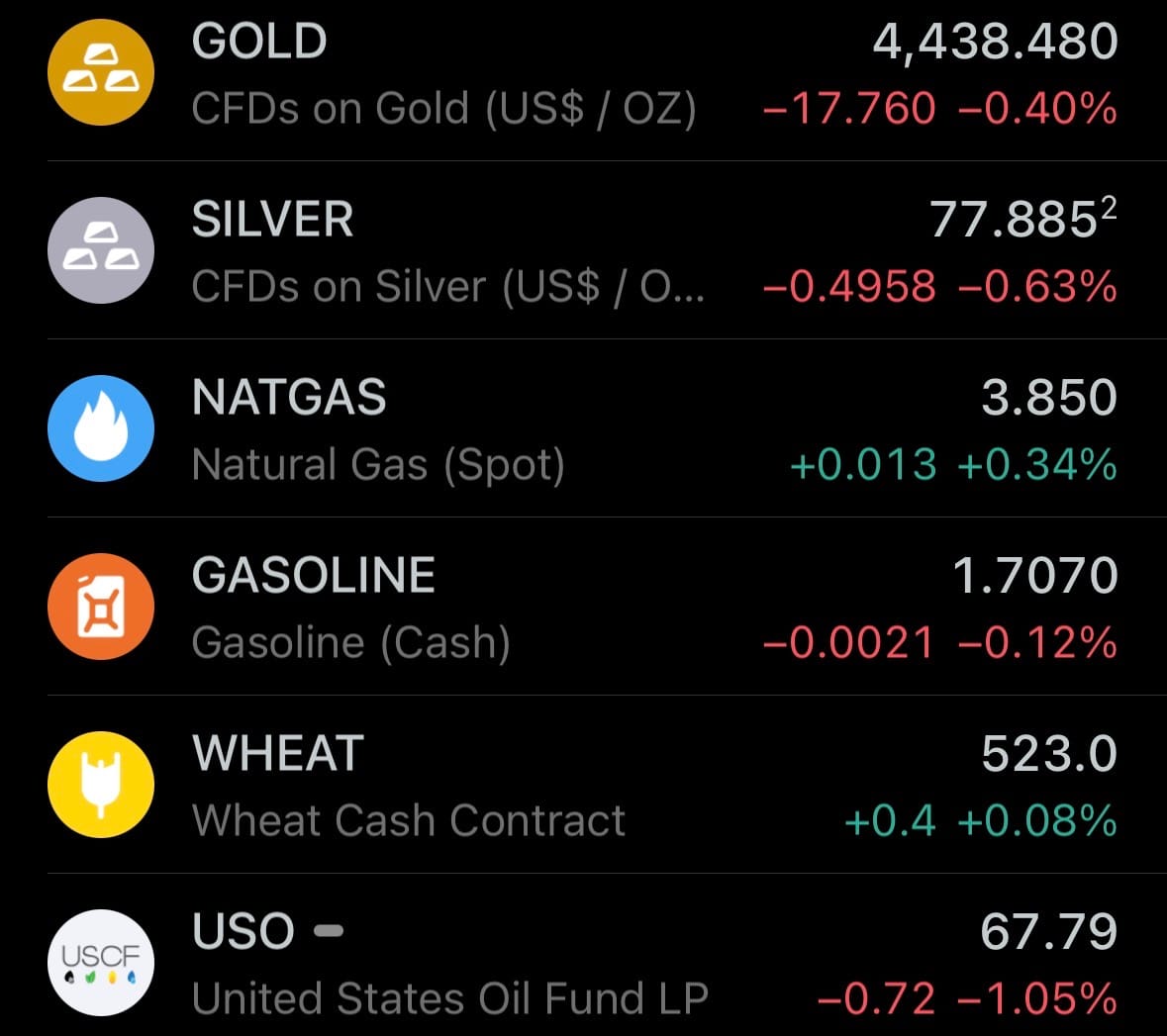Open Natural Gas (Spot) description
1167x1036 pixels.
tap(378, 465)
